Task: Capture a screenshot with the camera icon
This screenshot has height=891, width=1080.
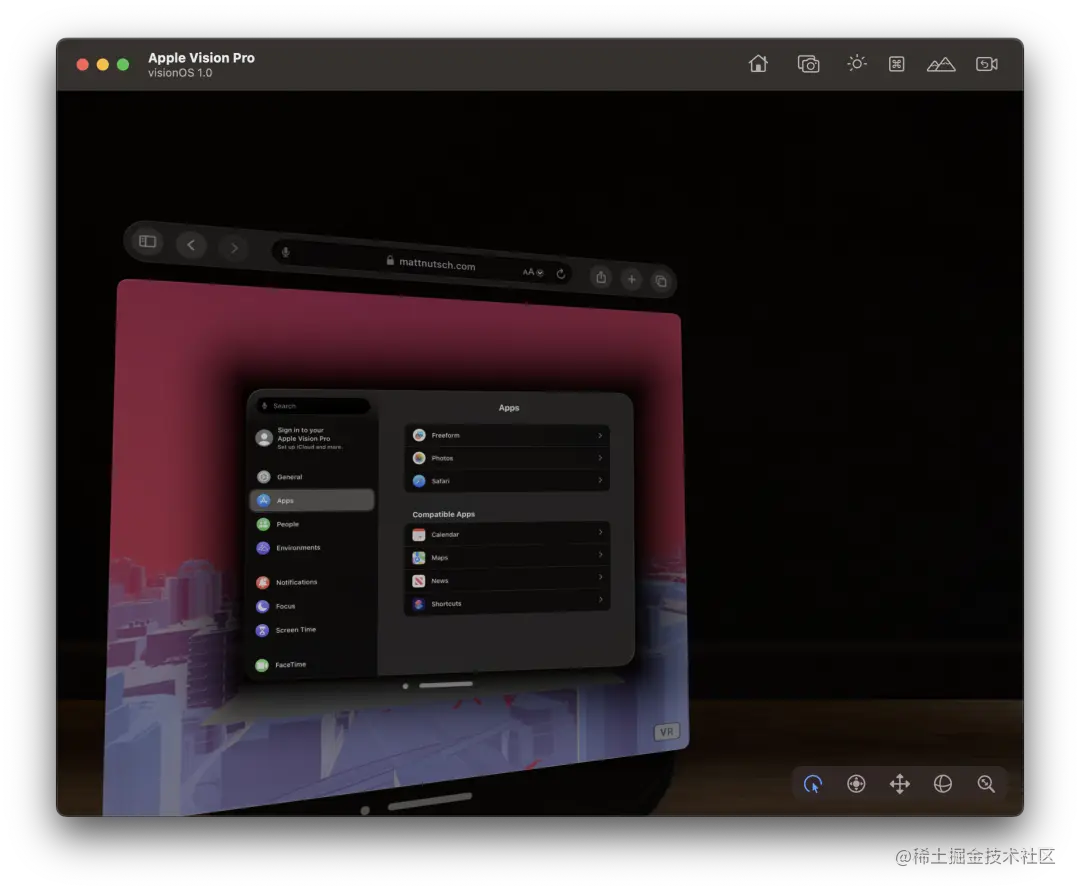Action: click(x=808, y=64)
